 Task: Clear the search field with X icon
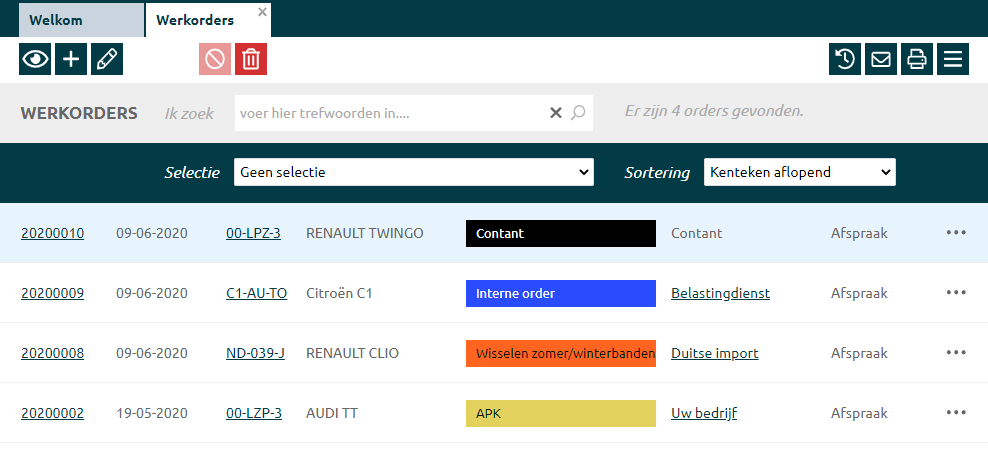coord(556,113)
